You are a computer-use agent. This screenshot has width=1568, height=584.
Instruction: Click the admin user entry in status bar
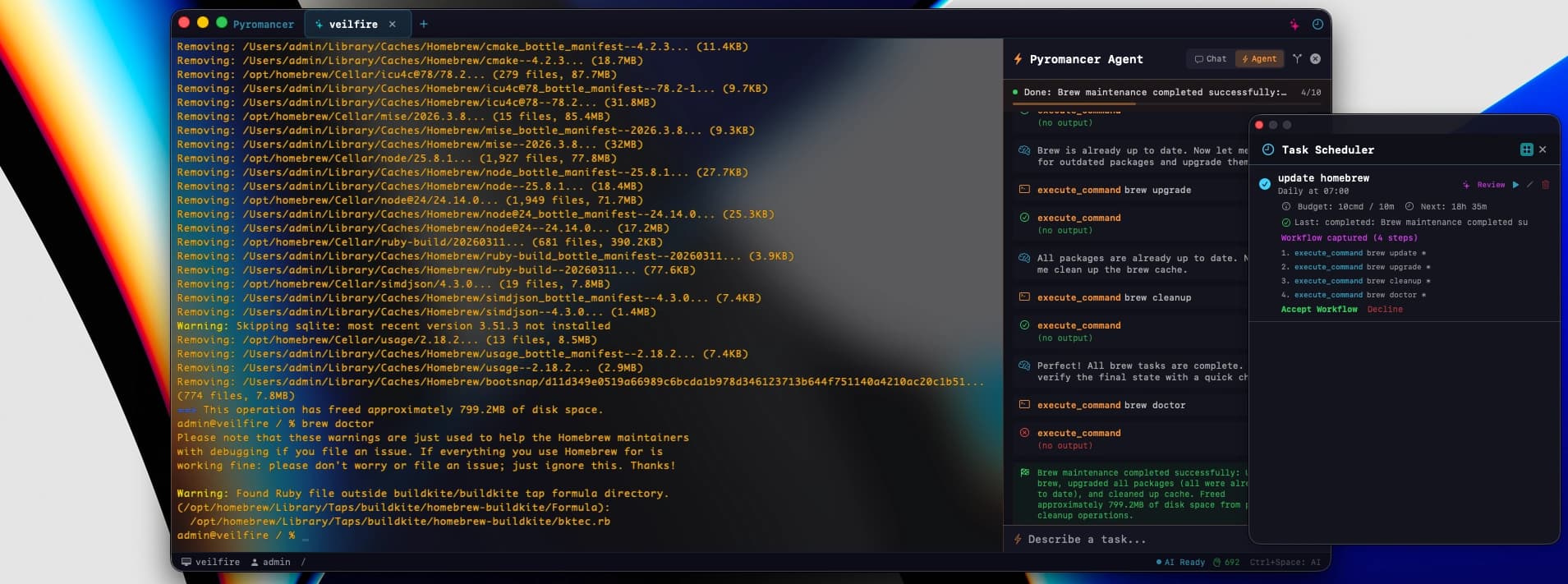tap(271, 563)
